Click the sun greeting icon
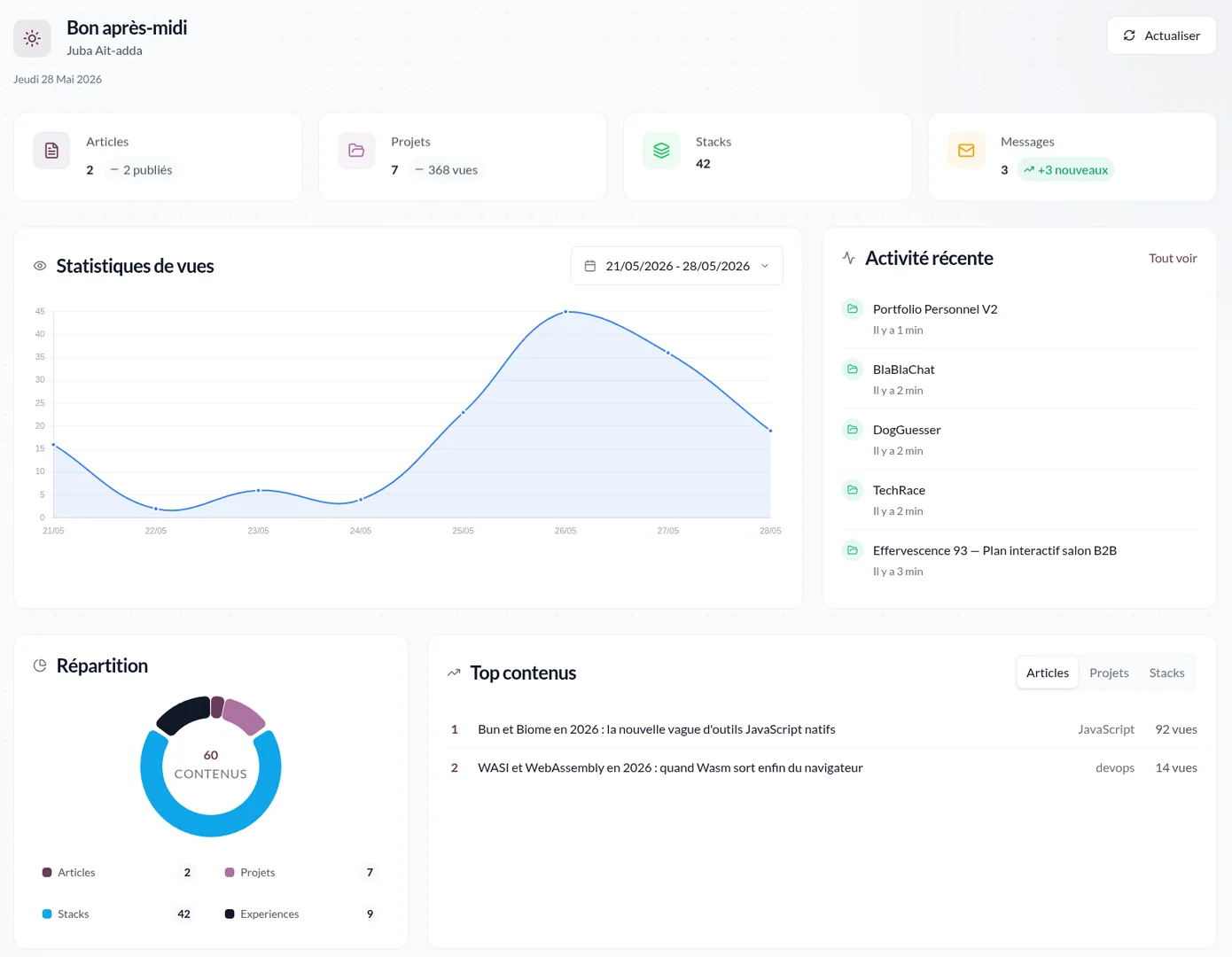Viewport: 1232px width, 957px height. coord(32,38)
